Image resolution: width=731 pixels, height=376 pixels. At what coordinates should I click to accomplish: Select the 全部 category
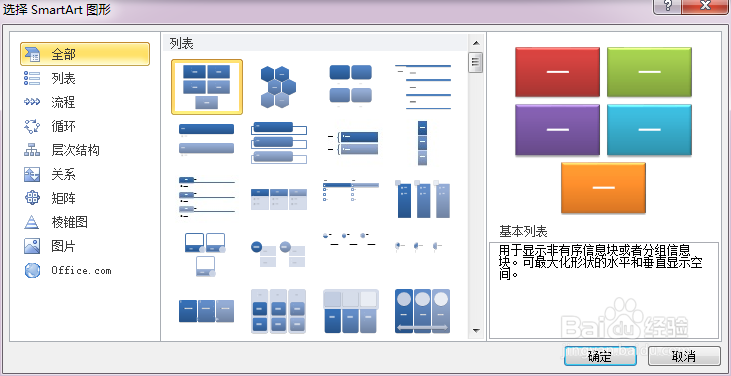coord(85,54)
